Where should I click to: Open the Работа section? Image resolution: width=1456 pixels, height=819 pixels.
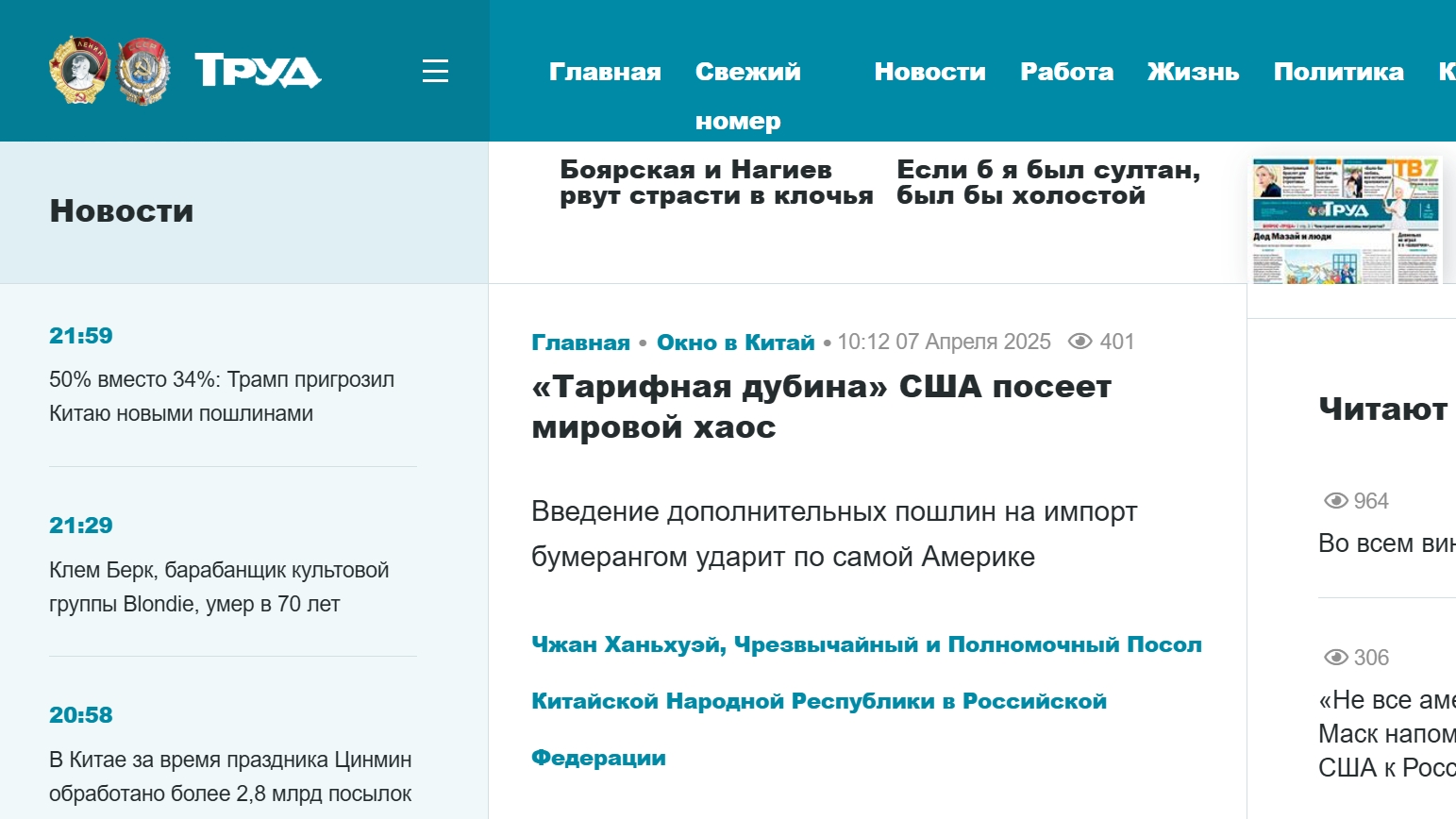pos(1066,72)
